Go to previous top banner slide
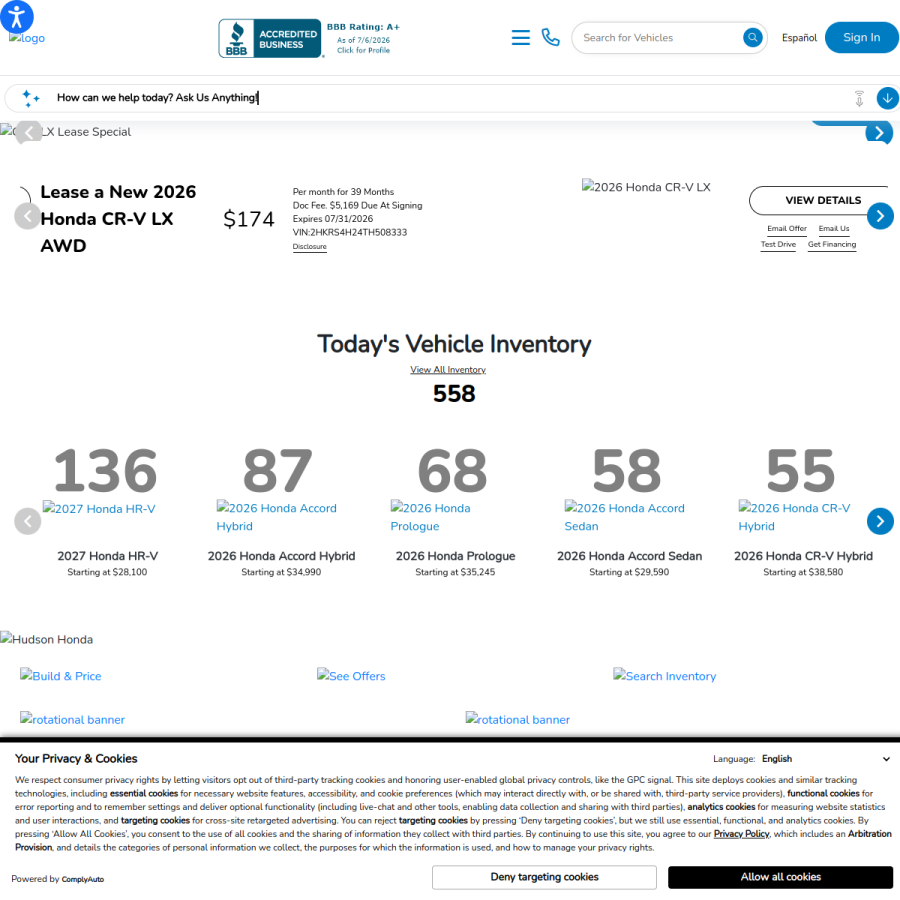 28,133
